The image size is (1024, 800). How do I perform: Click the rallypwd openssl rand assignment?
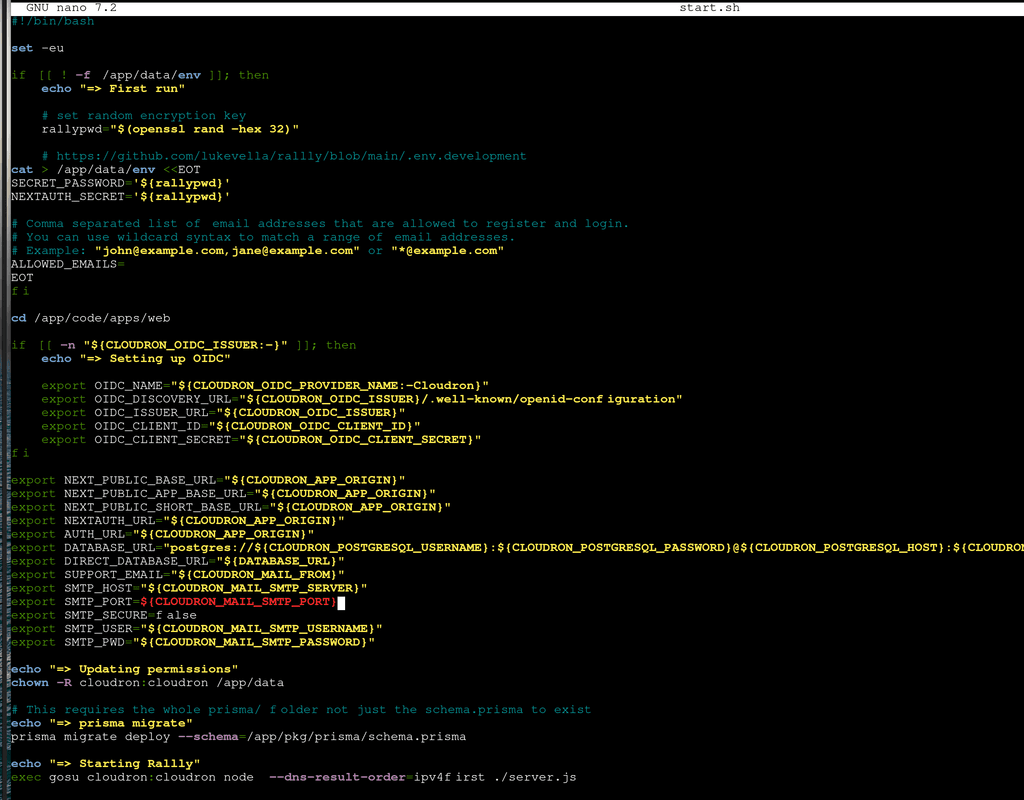(x=170, y=129)
